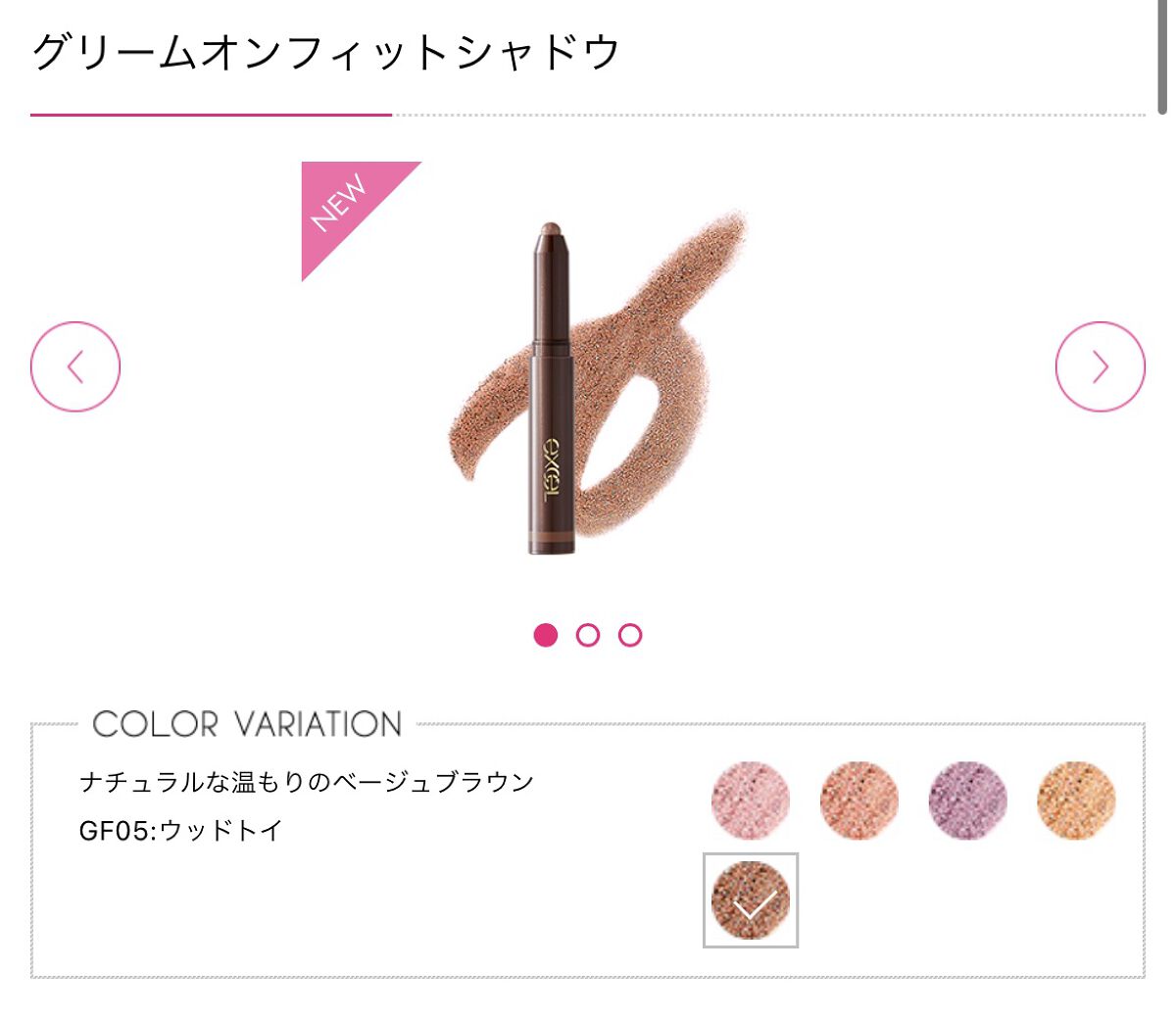1176x1019 pixels.
Task: Go to previous product image arrow
Action: click(75, 366)
